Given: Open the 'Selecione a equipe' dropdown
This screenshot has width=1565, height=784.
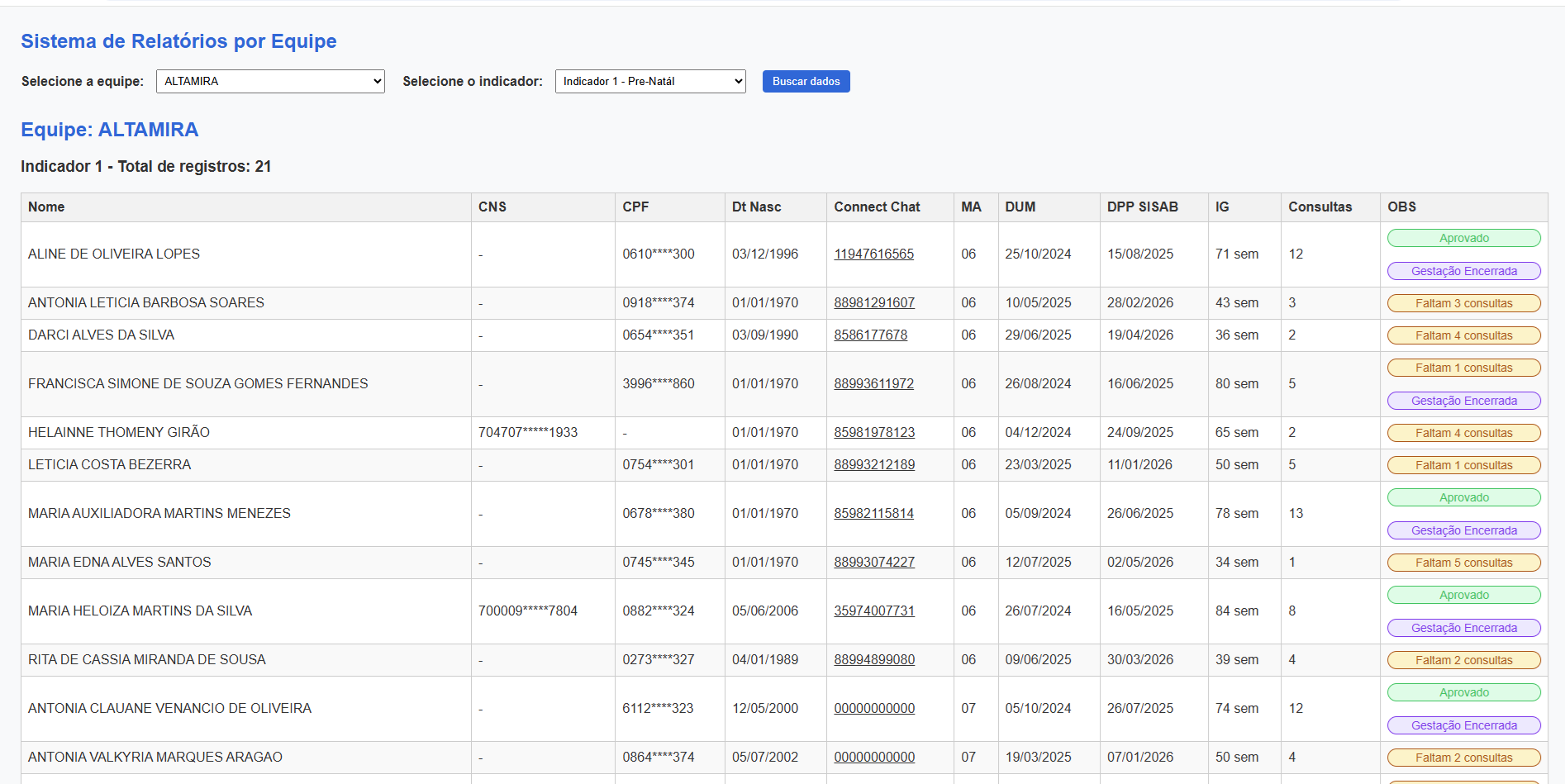Looking at the screenshot, I should click(269, 81).
